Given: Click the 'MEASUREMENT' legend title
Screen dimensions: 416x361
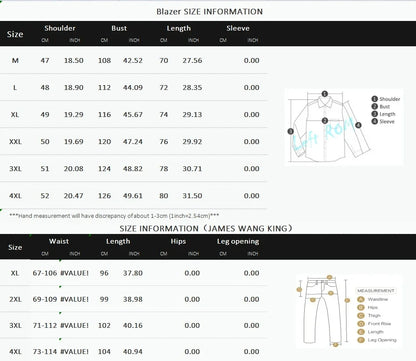Looking at the screenshot, I should (x=376, y=291).
